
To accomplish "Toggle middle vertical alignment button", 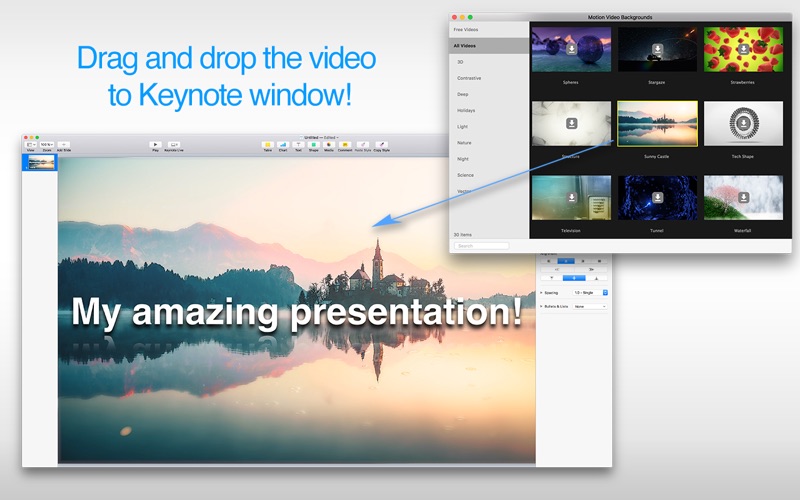I will (574, 278).
